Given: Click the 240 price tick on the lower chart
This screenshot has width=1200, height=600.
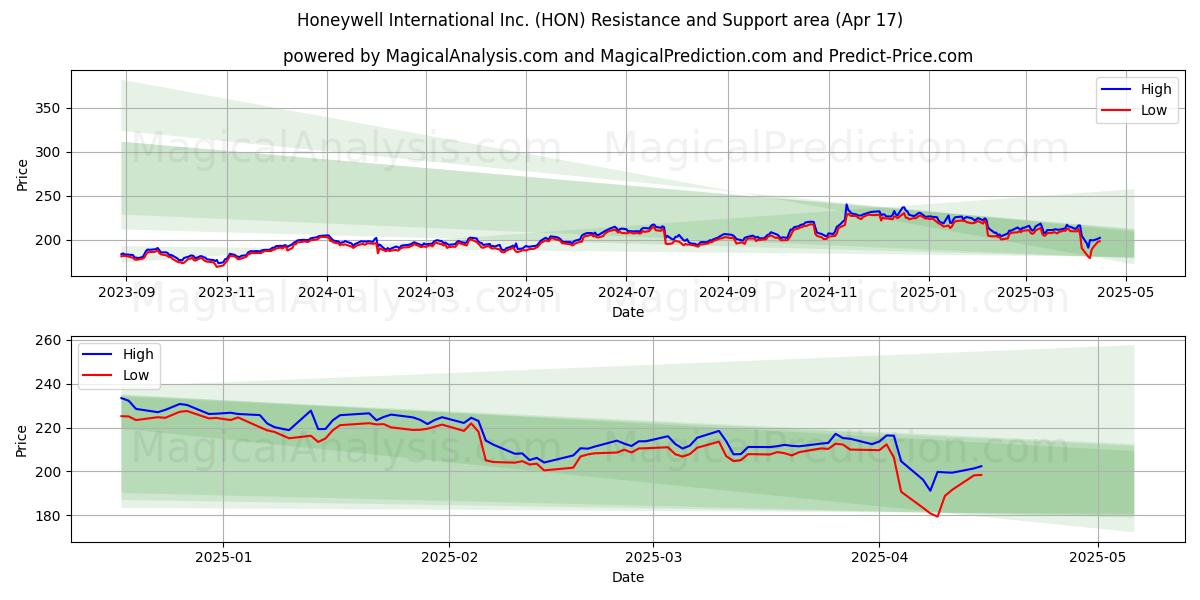Looking at the screenshot, I should (x=51, y=384).
